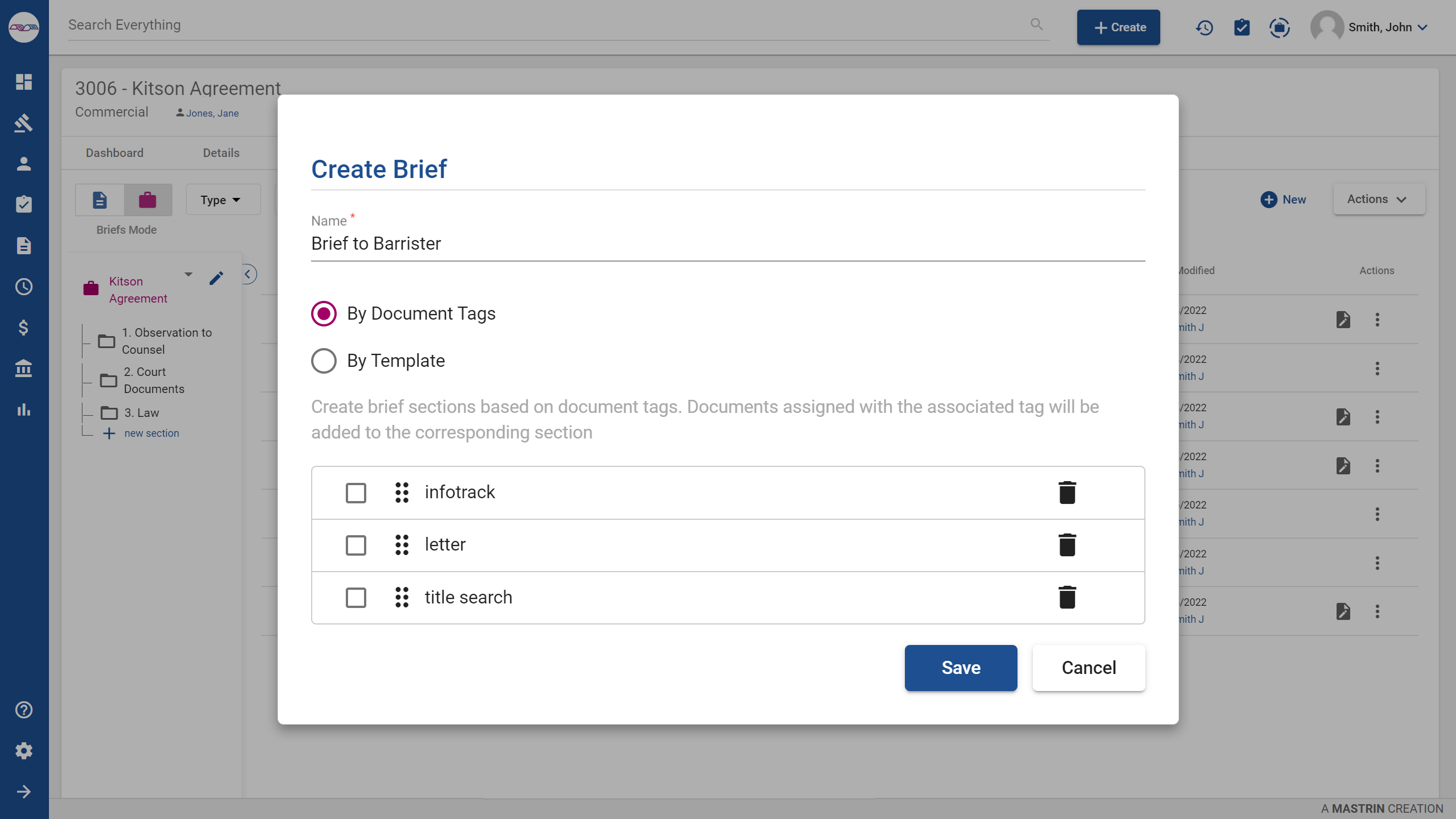
Task: Enable the title search tag checkbox
Action: coord(355,597)
